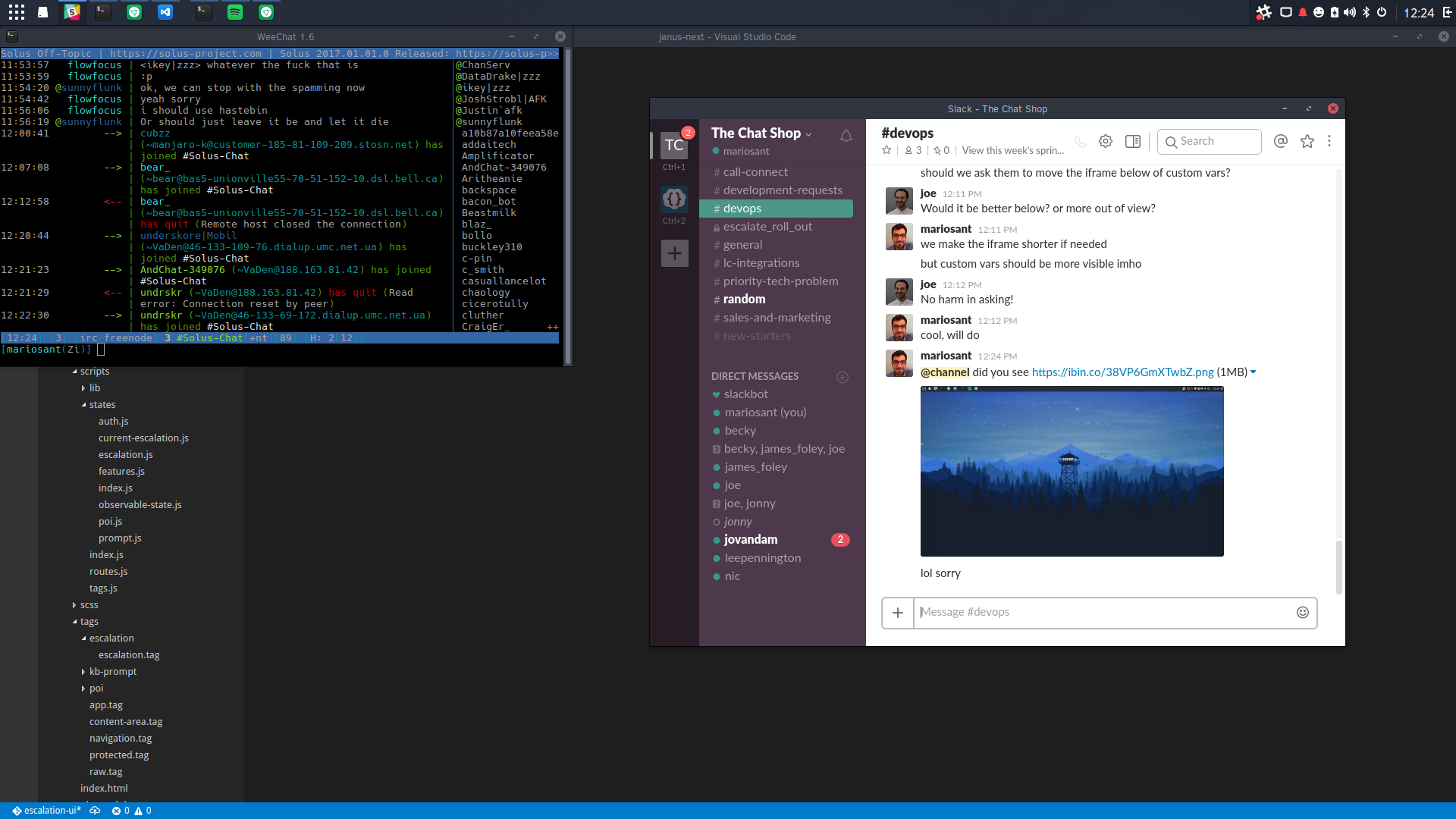Collapse the states folder
The image size is (1456, 819).
(83, 405)
